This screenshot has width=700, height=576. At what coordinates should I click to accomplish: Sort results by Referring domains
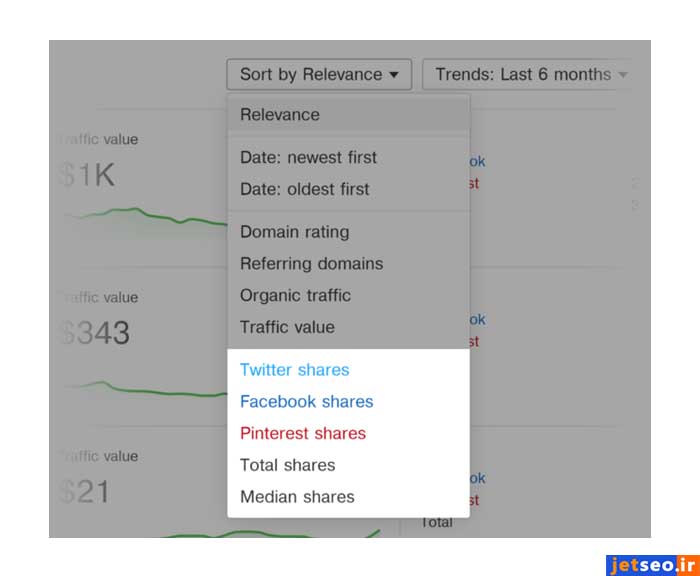(x=311, y=264)
